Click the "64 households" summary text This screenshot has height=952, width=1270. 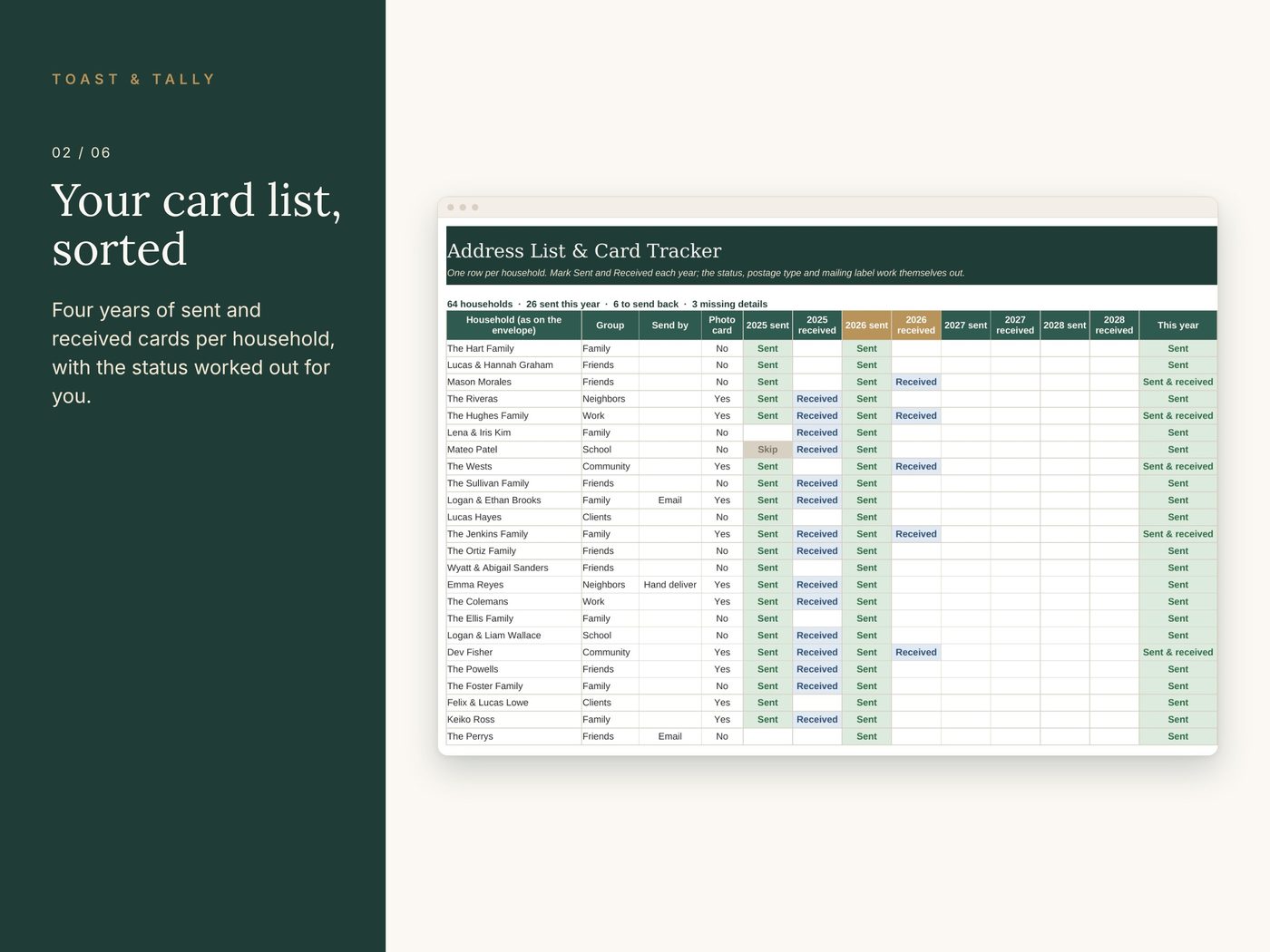pos(480,305)
